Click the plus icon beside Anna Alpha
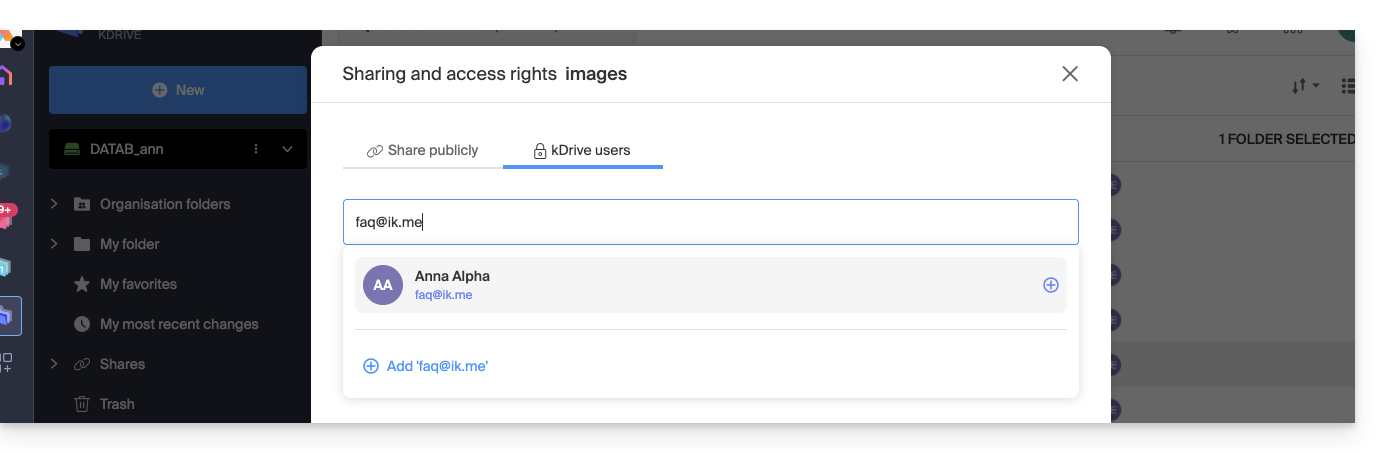Image resolution: width=1385 pixels, height=453 pixels. (1050, 285)
